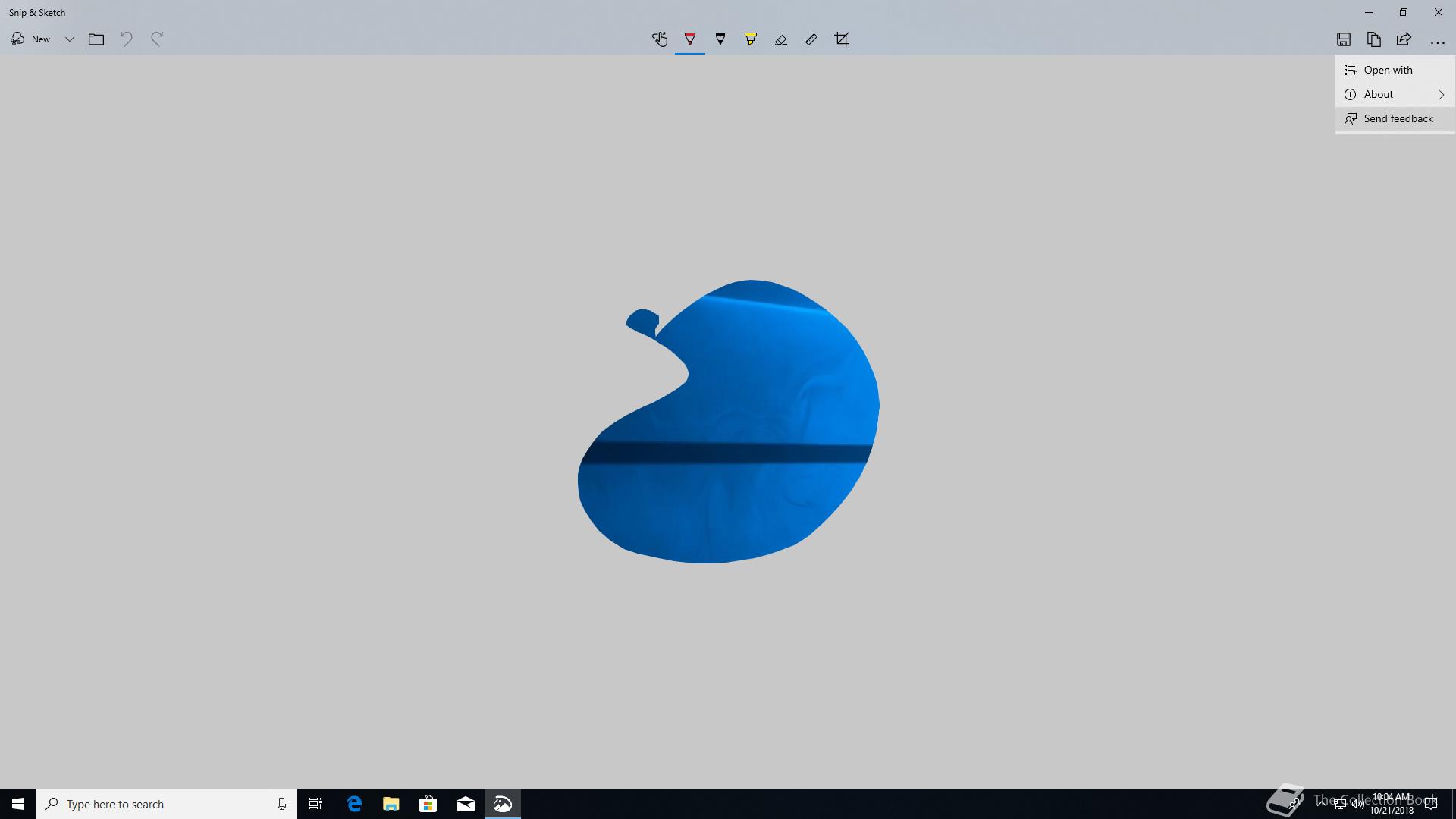1456x819 pixels.
Task: Restore down the Snip & Sketch window
Action: 1404,12
